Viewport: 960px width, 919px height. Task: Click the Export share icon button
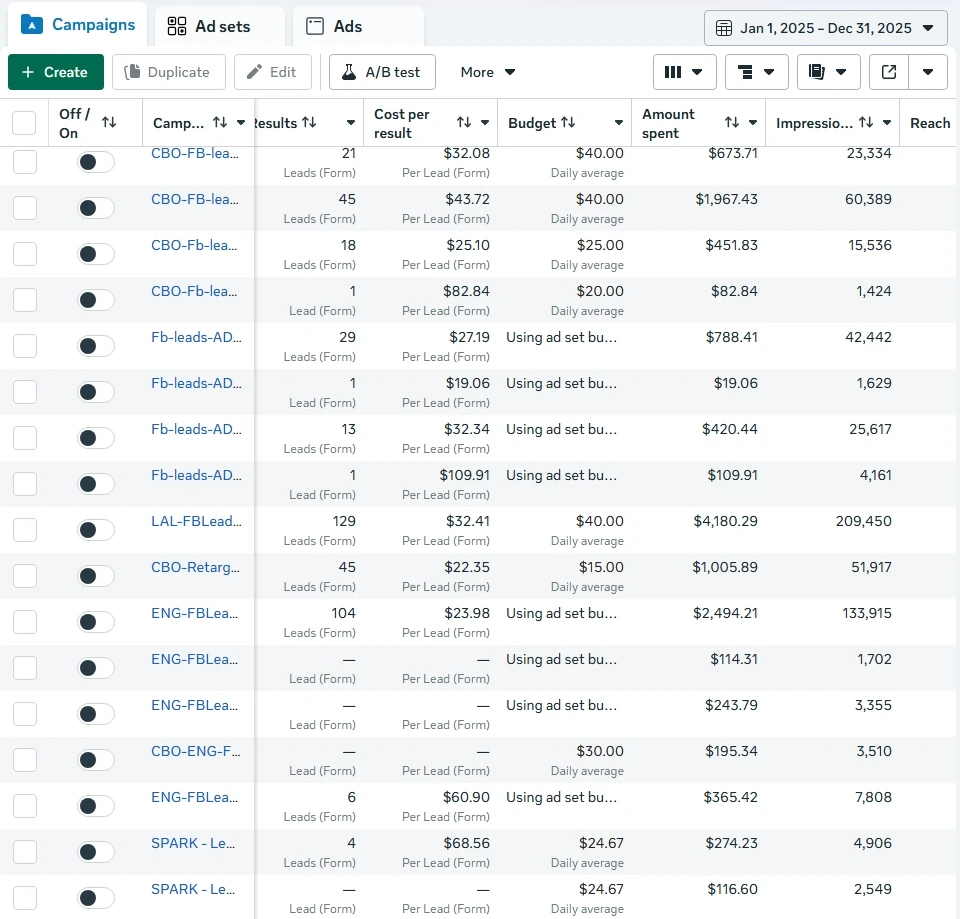(889, 72)
